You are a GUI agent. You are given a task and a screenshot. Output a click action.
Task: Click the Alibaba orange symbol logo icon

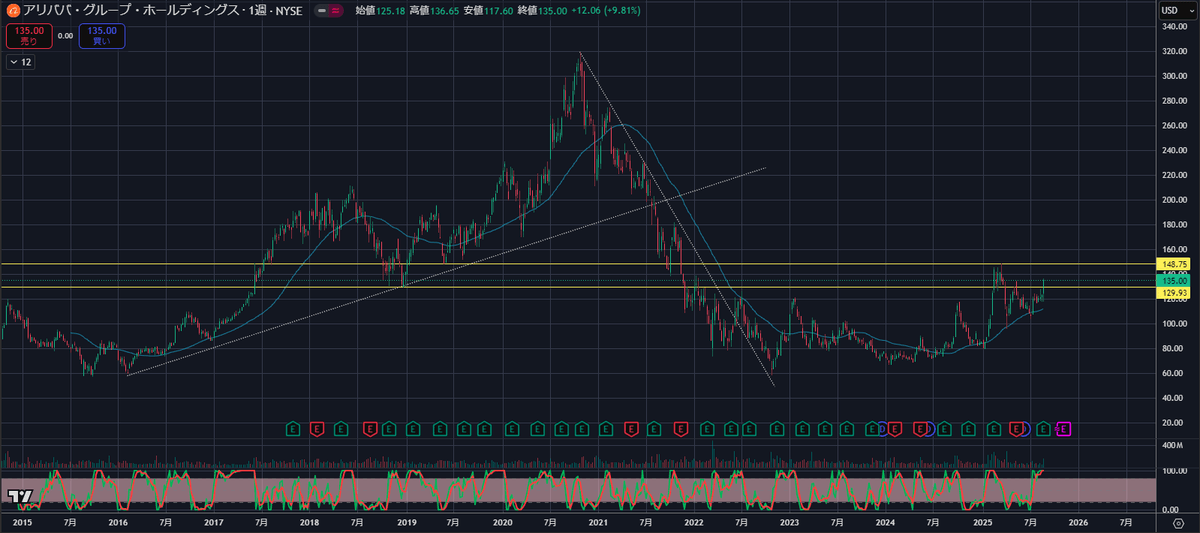[13, 10]
